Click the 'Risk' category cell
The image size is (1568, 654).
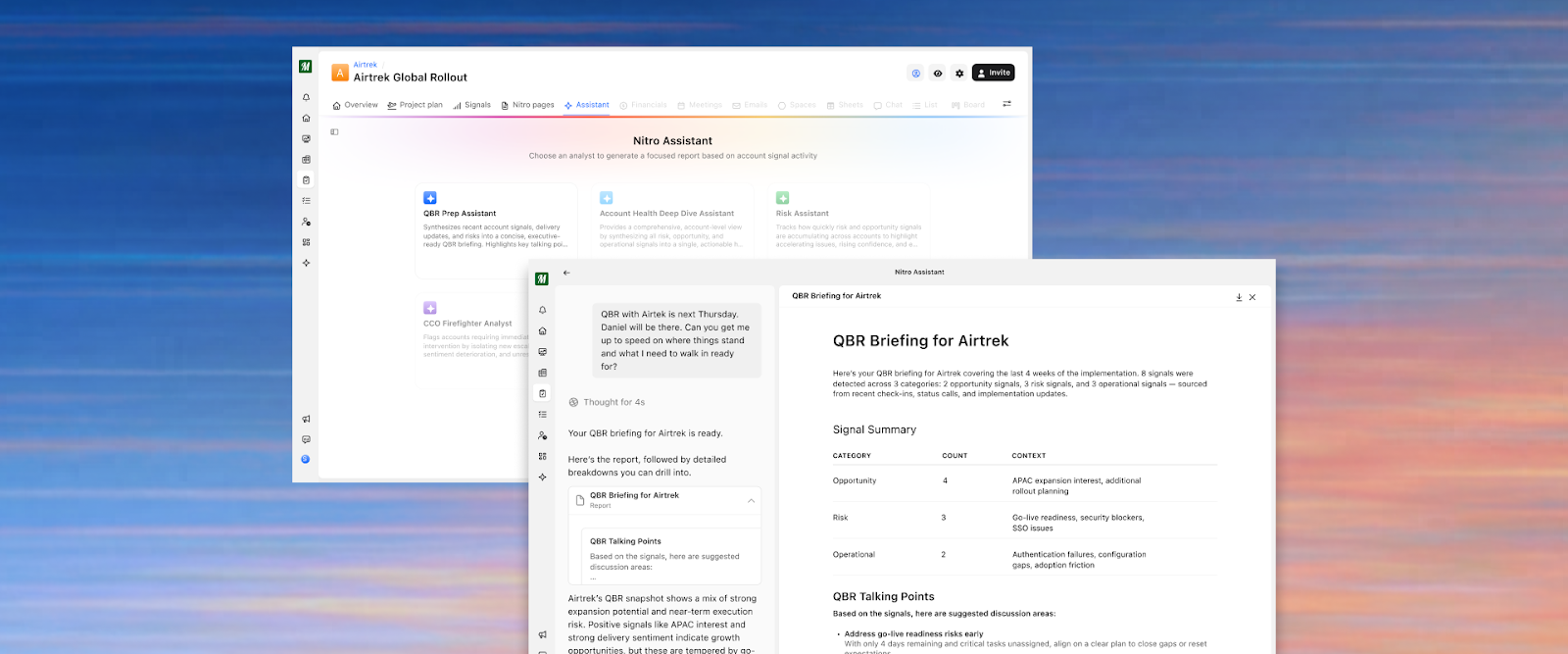click(841, 518)
